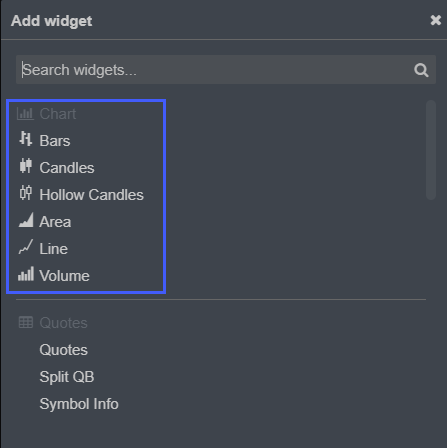447x448 pixels.
Task: Click the magnifier icon in search box
Action: click(421, 70)
